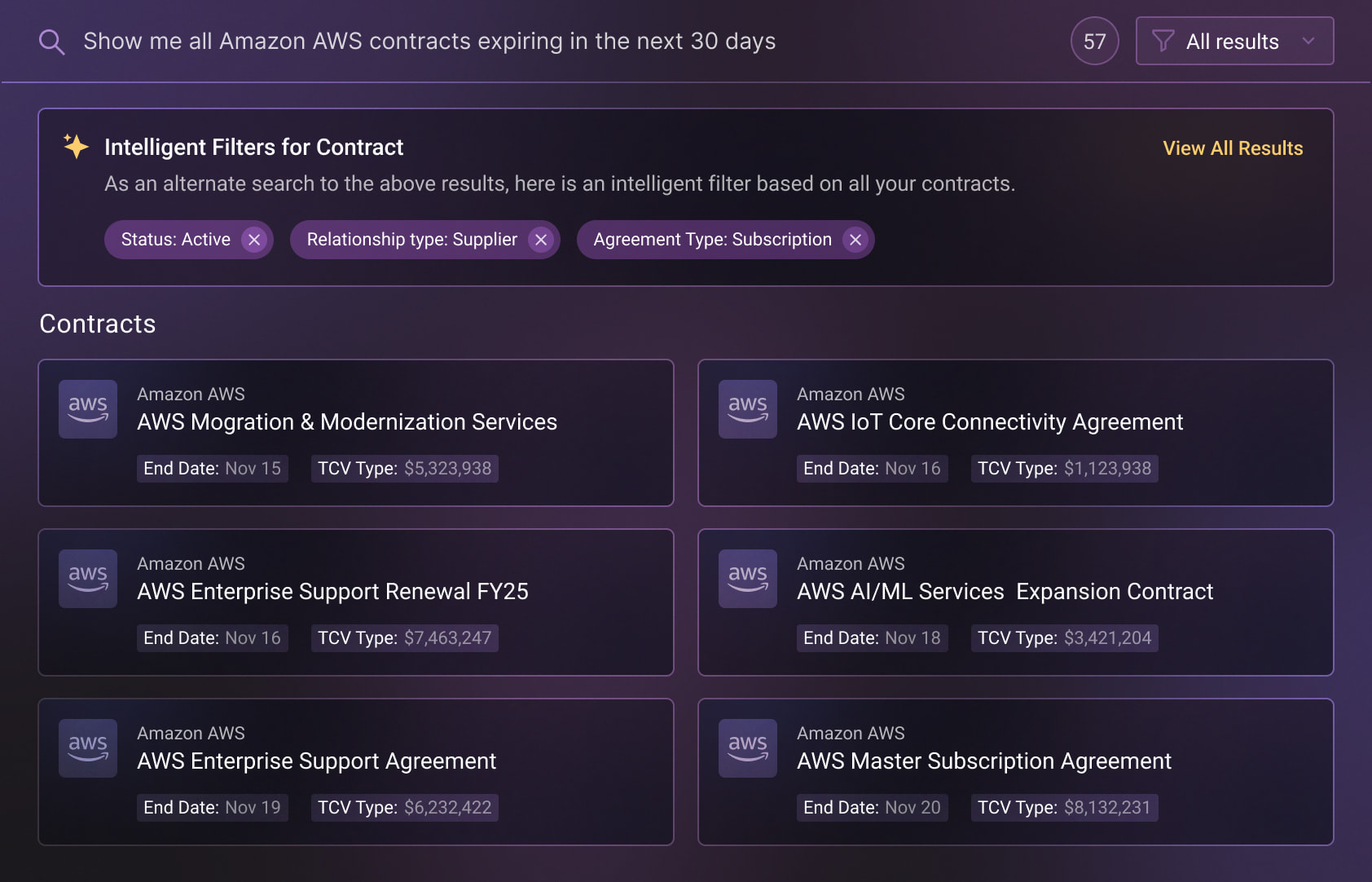
Task: Click AWS logo on Enterprise Support Agreement card
Action: [x=88, y=748]
